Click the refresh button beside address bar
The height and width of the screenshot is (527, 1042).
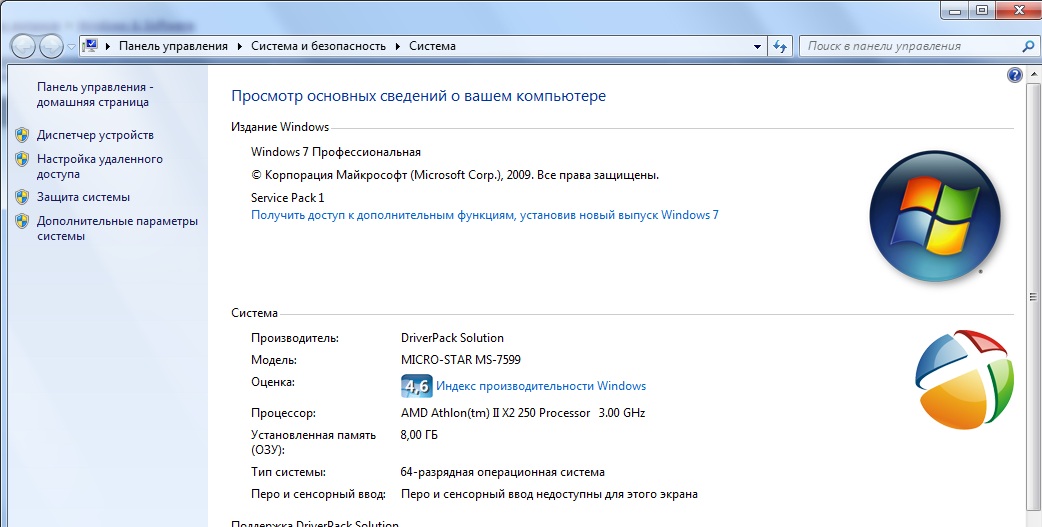pos(781,46)
